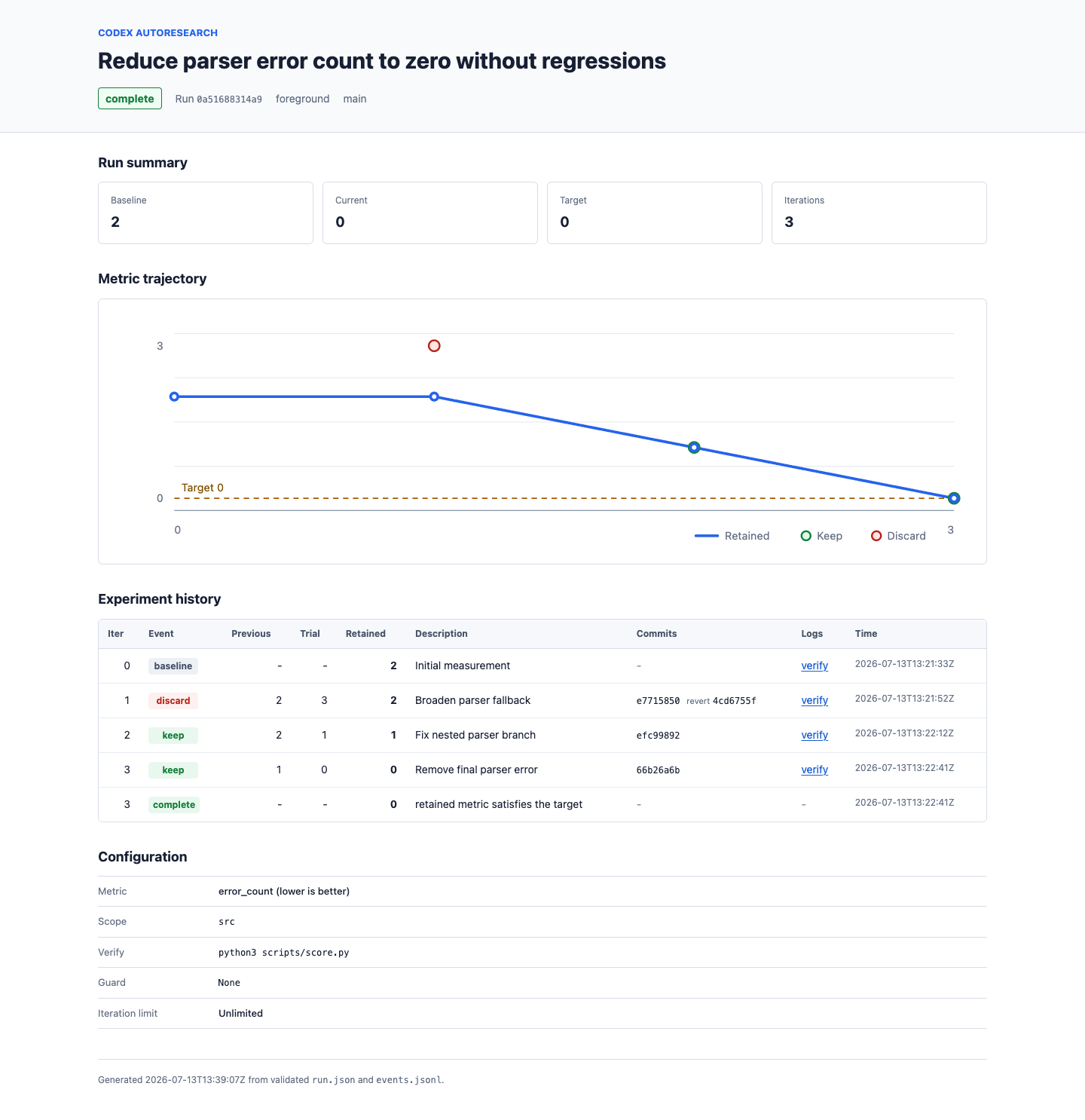Click the Commits column header
Screen dimensions: 1085x1120
tap(656, 634)
